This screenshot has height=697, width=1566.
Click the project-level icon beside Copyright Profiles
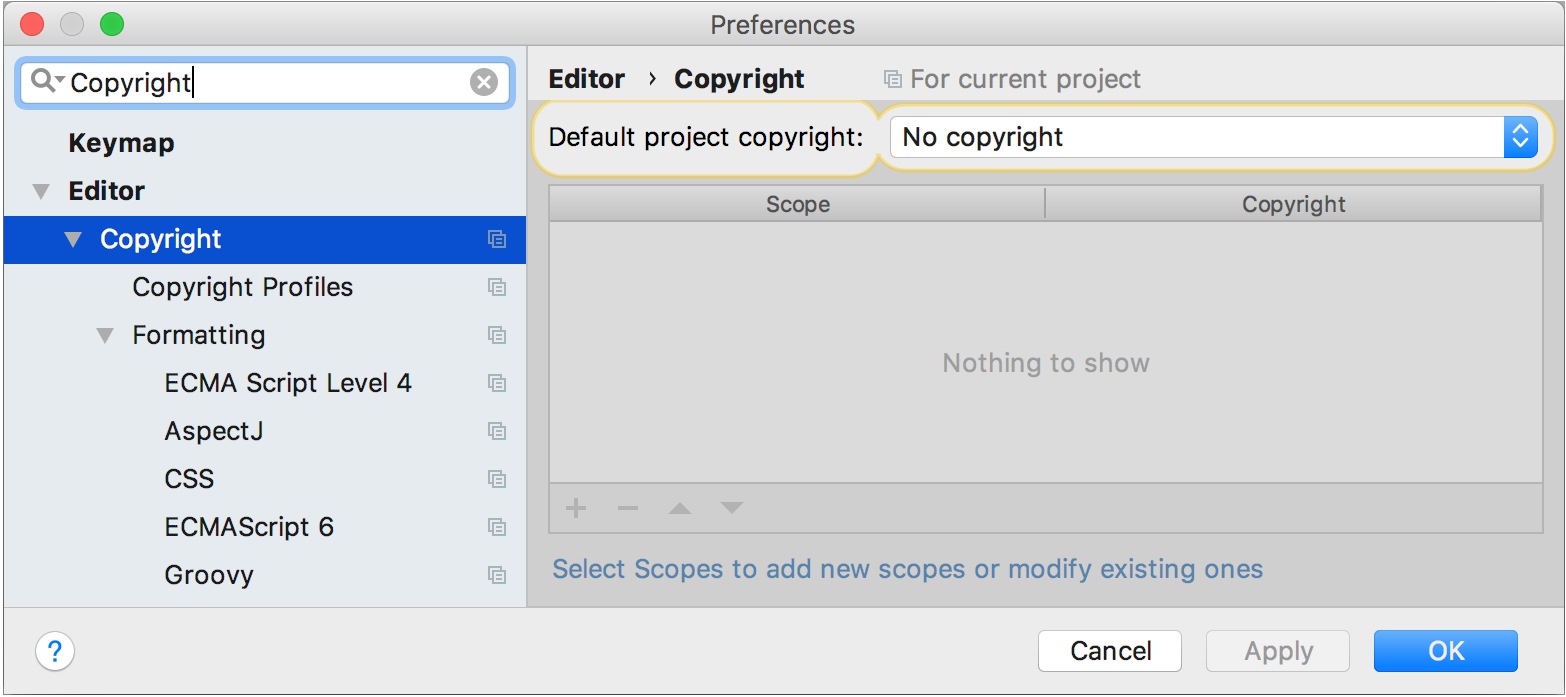tap(497, 287)
